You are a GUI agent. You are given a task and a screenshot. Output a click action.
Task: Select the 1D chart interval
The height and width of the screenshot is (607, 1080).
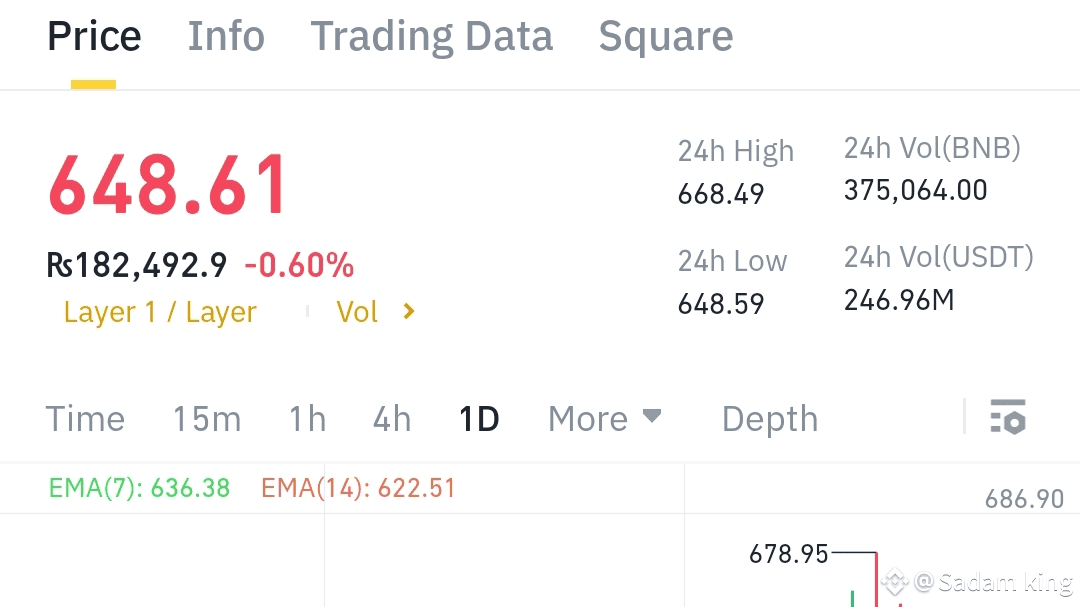[x=478, y=419]
